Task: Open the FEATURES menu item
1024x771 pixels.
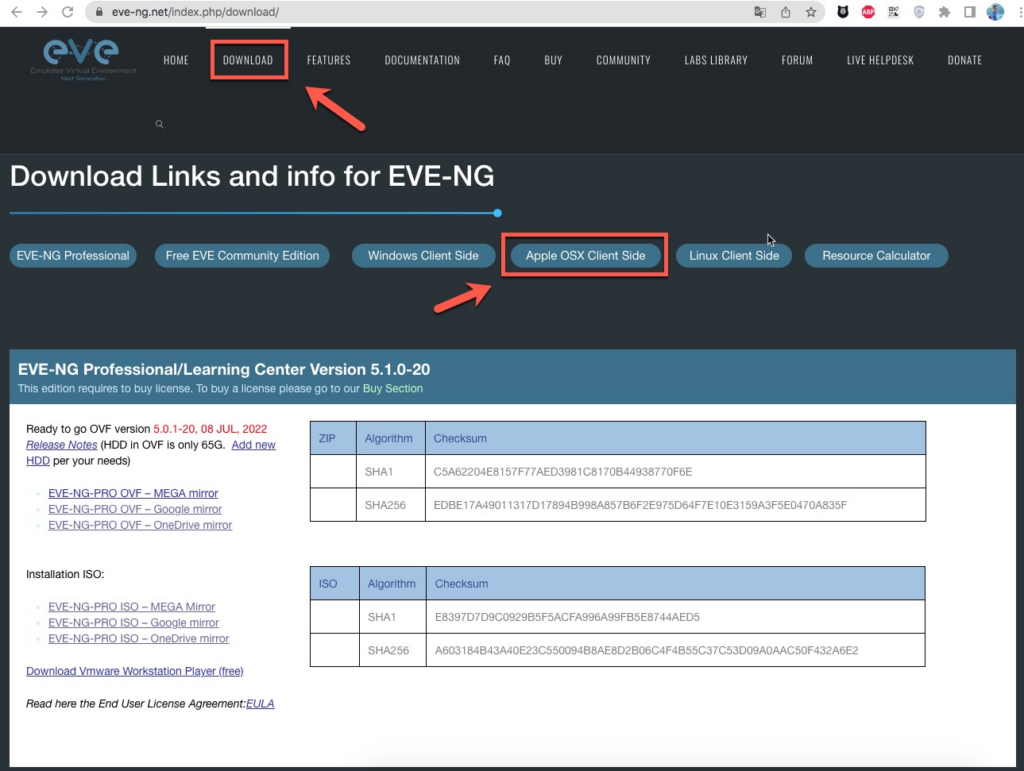Action: [x=328, y=60]
